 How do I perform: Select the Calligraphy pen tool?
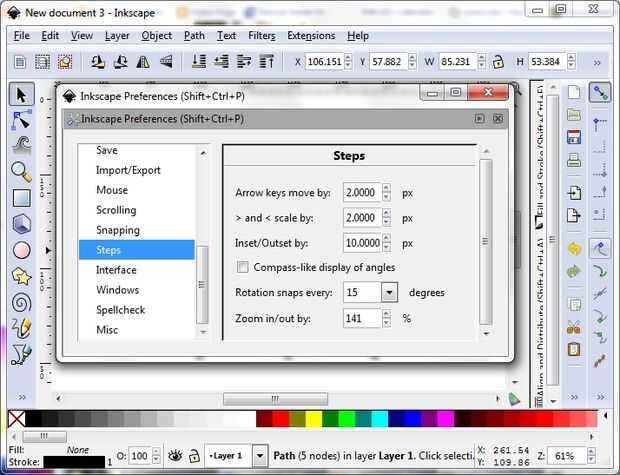pos(21,354)
